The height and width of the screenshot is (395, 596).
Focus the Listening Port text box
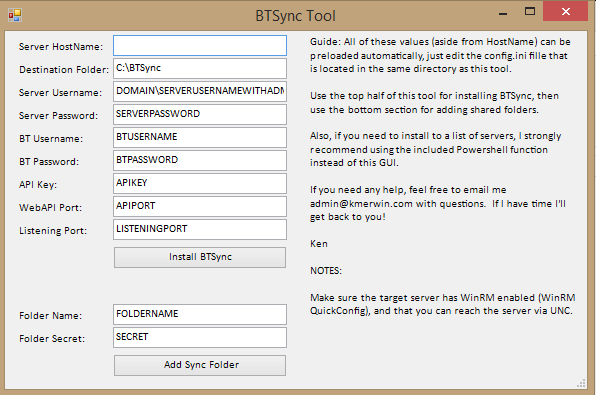tap(200, 229)
